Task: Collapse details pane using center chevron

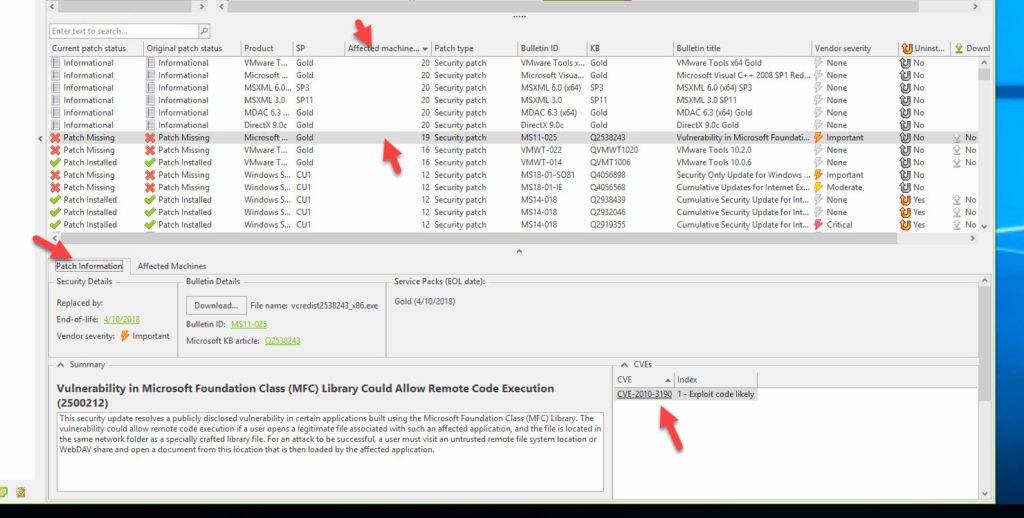Action: tap(518, 251)
